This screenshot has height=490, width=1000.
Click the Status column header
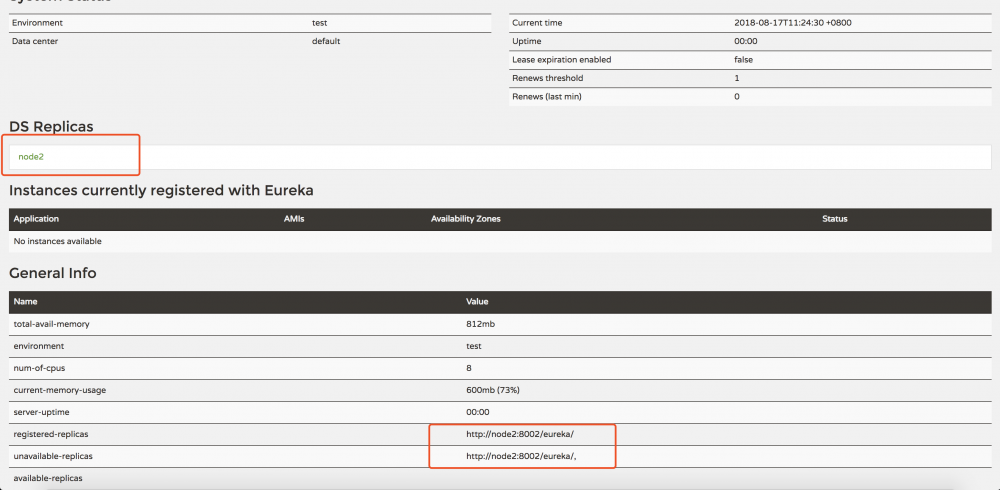click(x=834, y=218)
